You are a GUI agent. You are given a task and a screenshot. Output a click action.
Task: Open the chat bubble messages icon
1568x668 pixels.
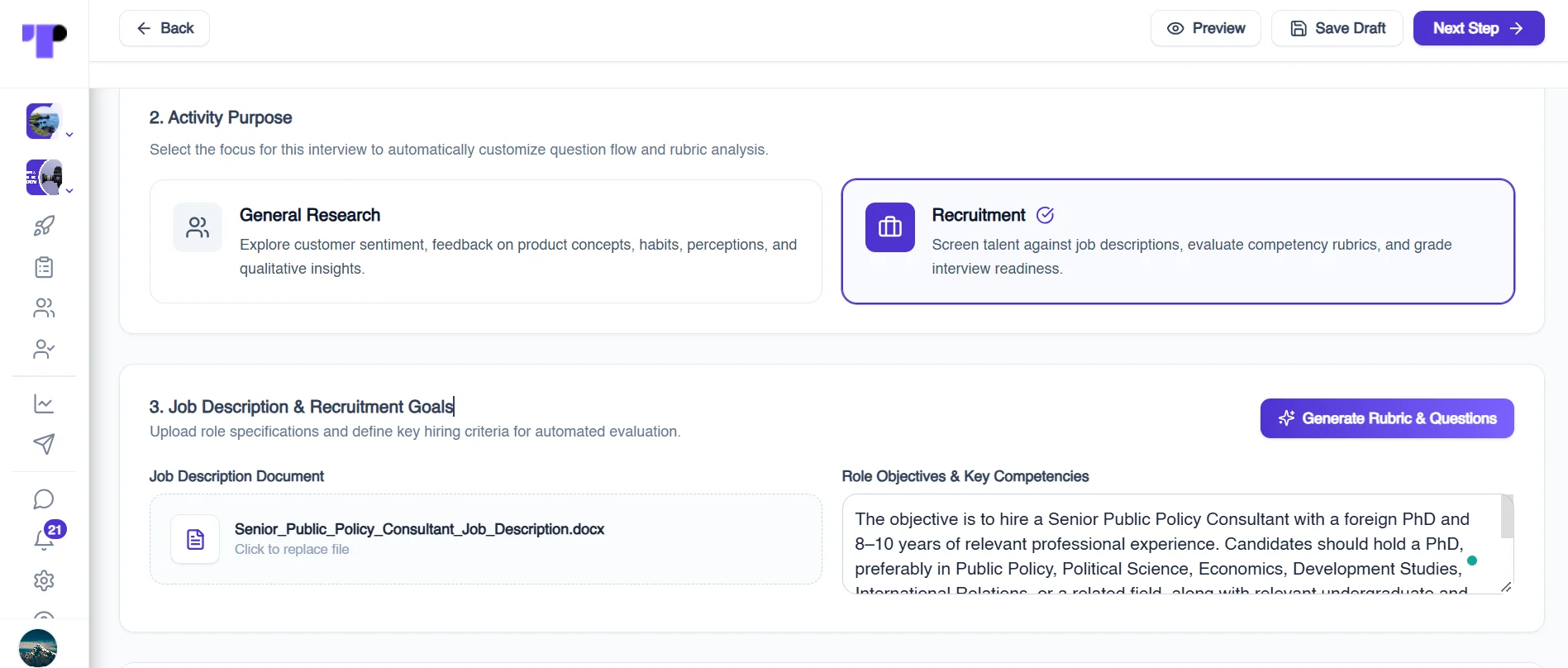44,499
